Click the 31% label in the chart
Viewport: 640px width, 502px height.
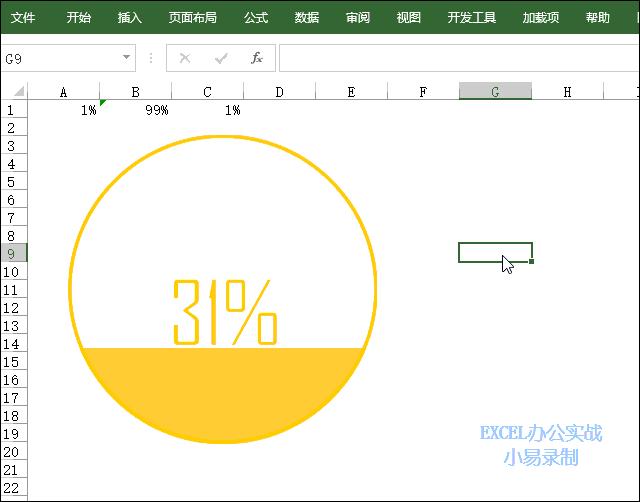click(x=226, y=312)
